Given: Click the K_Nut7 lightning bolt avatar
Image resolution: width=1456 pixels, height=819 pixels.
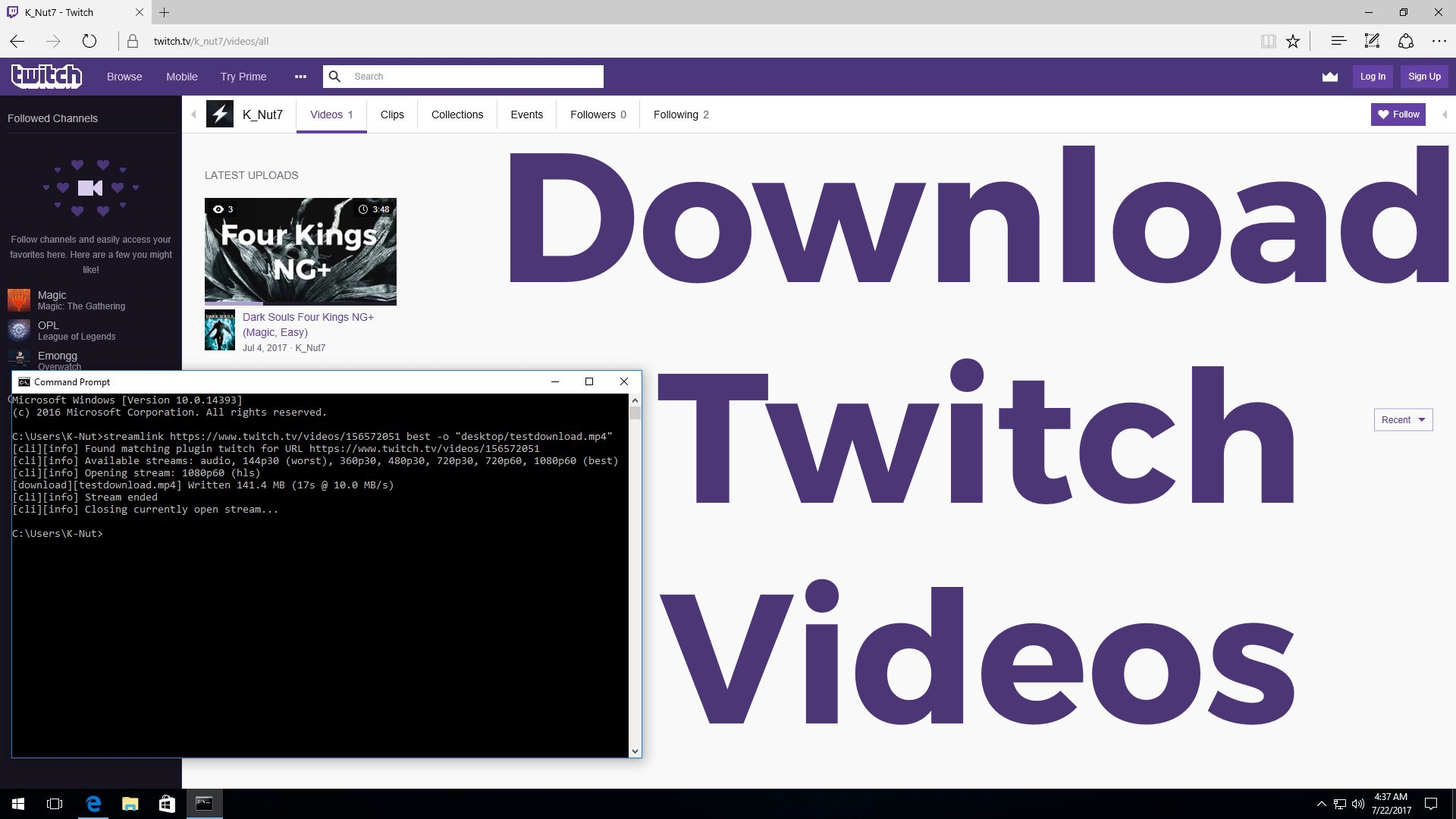Looking at the screenshot, I should click(220, 115).
